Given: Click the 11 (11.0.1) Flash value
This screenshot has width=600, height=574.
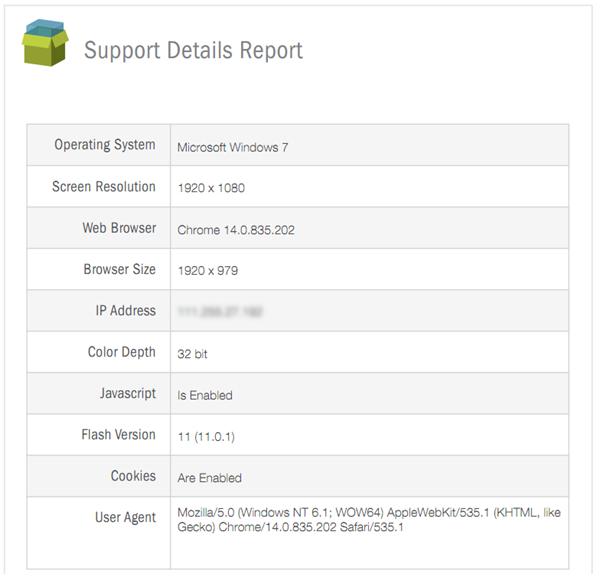Looking at the screenshot, I should tap(206, 436).
